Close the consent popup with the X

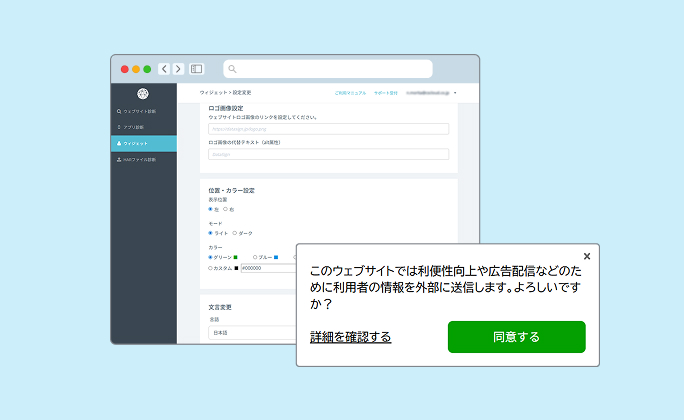pyautogui.click(x=587, y=256)
